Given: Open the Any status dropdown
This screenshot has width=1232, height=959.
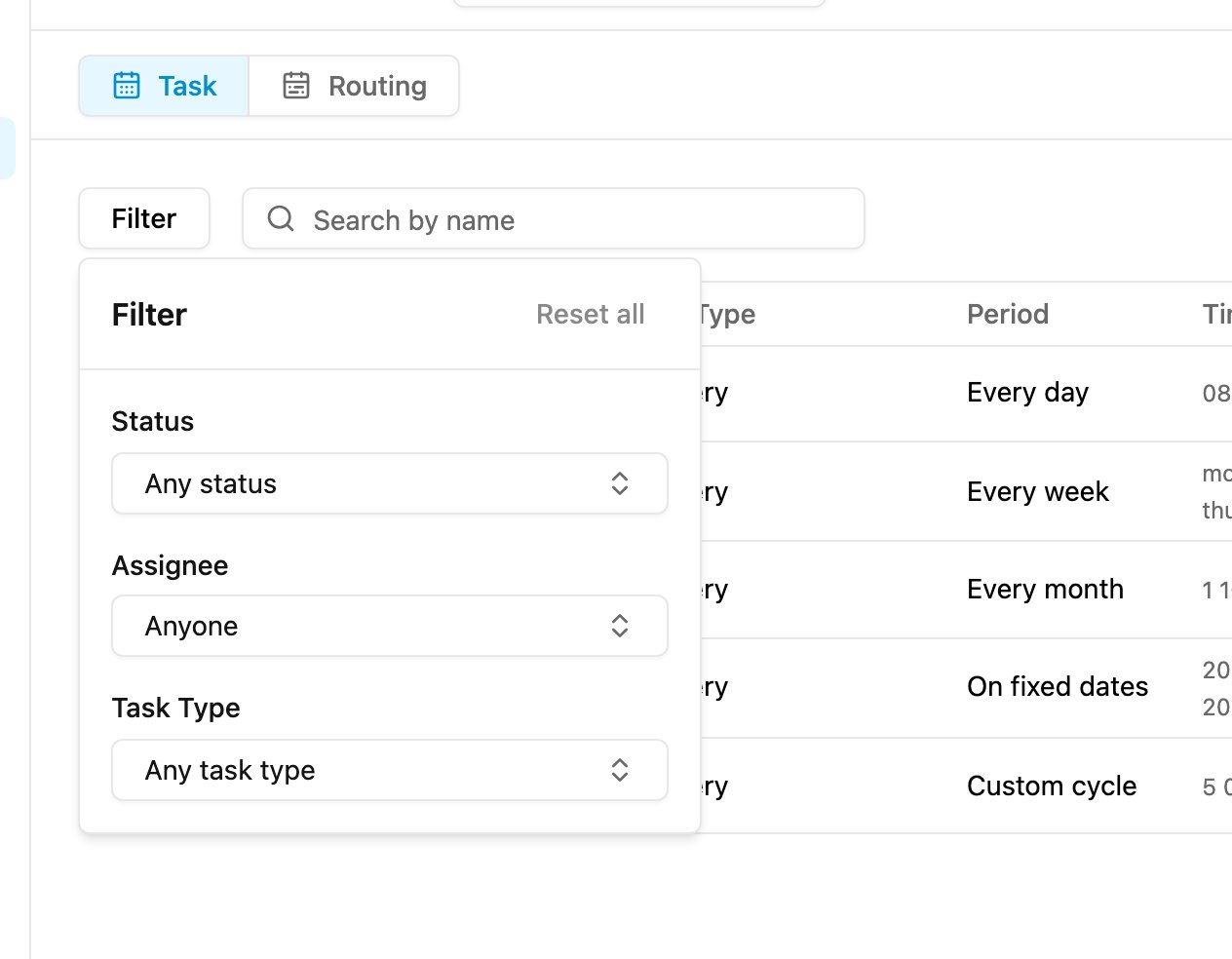Looking at the screenshot, I should pyautogui.click(x=390, y=483).
